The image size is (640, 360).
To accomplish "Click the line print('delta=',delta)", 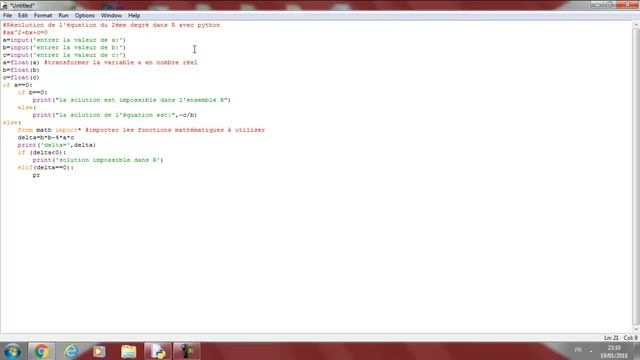I will [x=57, y=145].
